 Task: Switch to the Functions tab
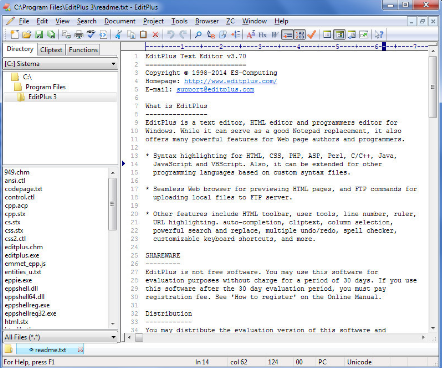tap(83, 50)
